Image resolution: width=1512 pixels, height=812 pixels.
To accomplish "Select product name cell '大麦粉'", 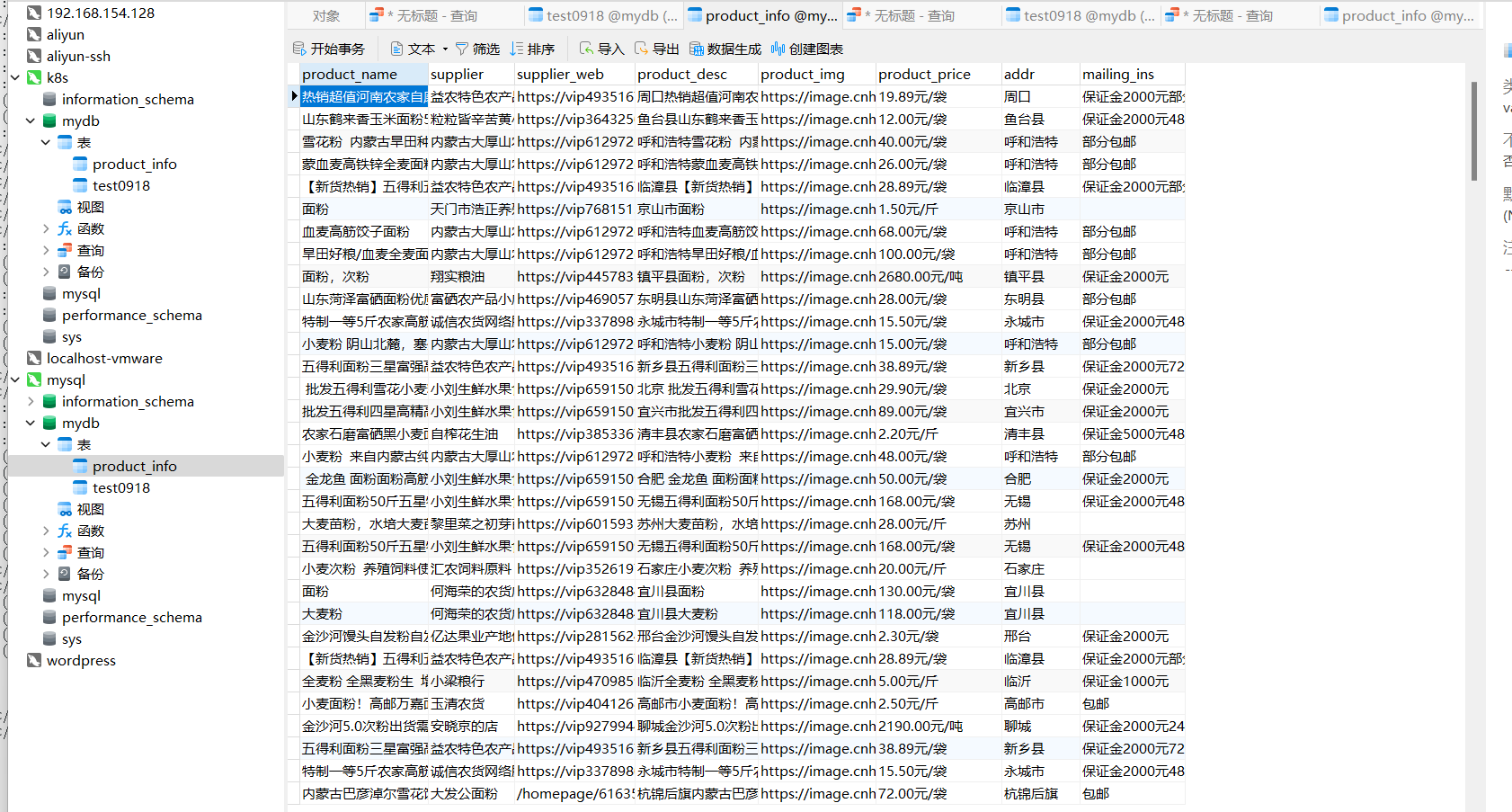I will (x=364, y=613).
